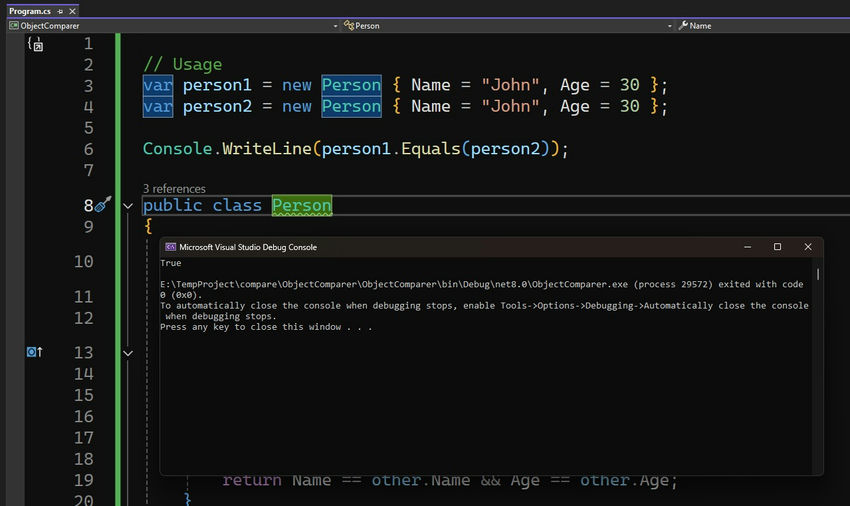Screen dimensions: 850x506
Task: Click the var keyword on line 3
Action: 158,85
